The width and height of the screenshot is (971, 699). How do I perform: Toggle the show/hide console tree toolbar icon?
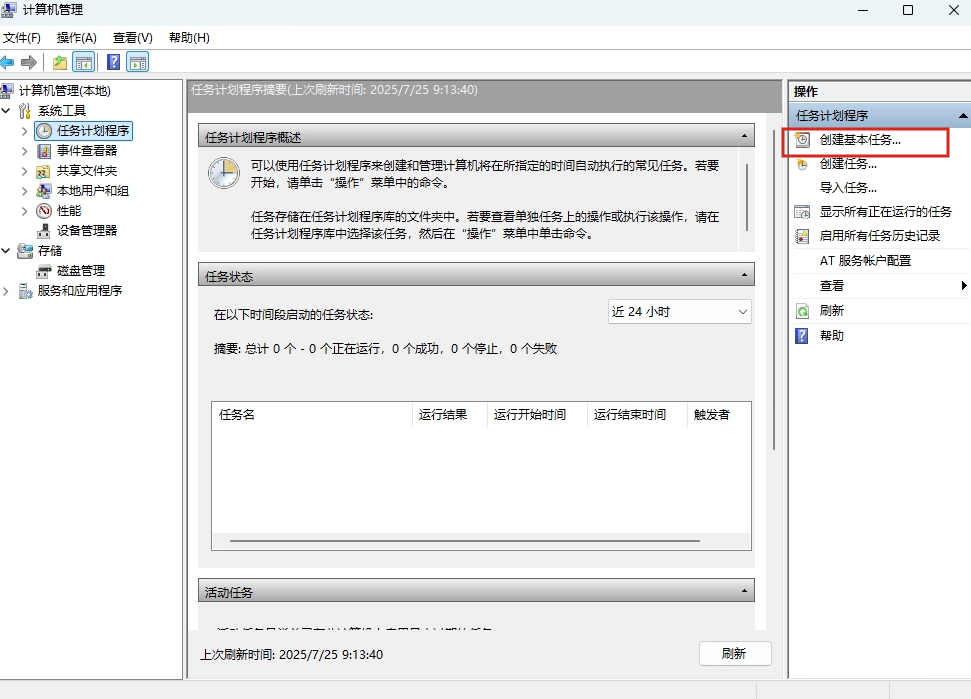pyautogui.click(x=84, y=62)
